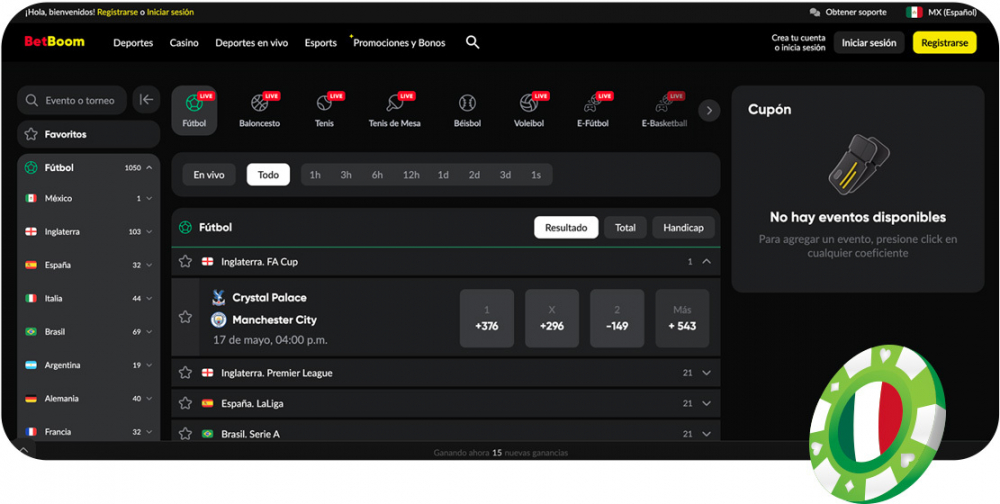Screen dimensions: 1000x504
Task: Select the Baloncesto sport icon
Action: tap(260, 110)
